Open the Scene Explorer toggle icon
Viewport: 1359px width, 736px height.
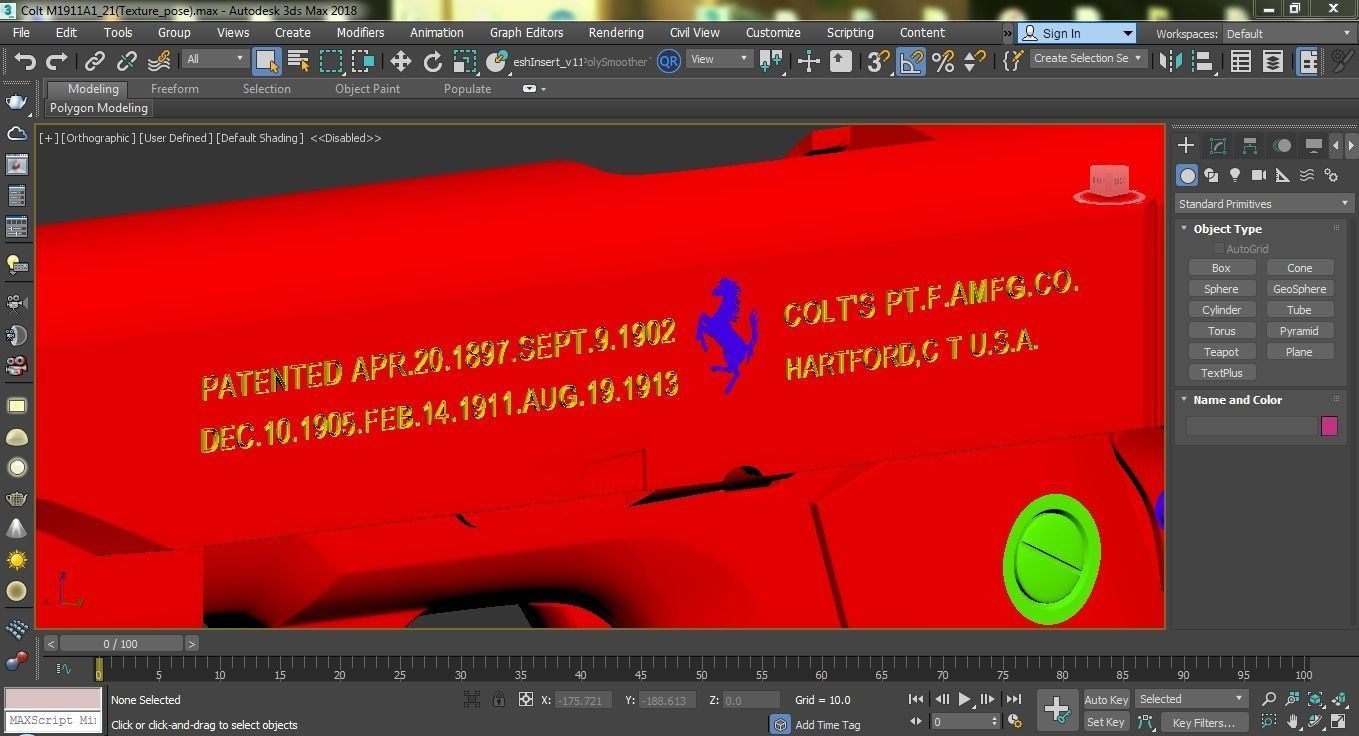coord(1241,61)
